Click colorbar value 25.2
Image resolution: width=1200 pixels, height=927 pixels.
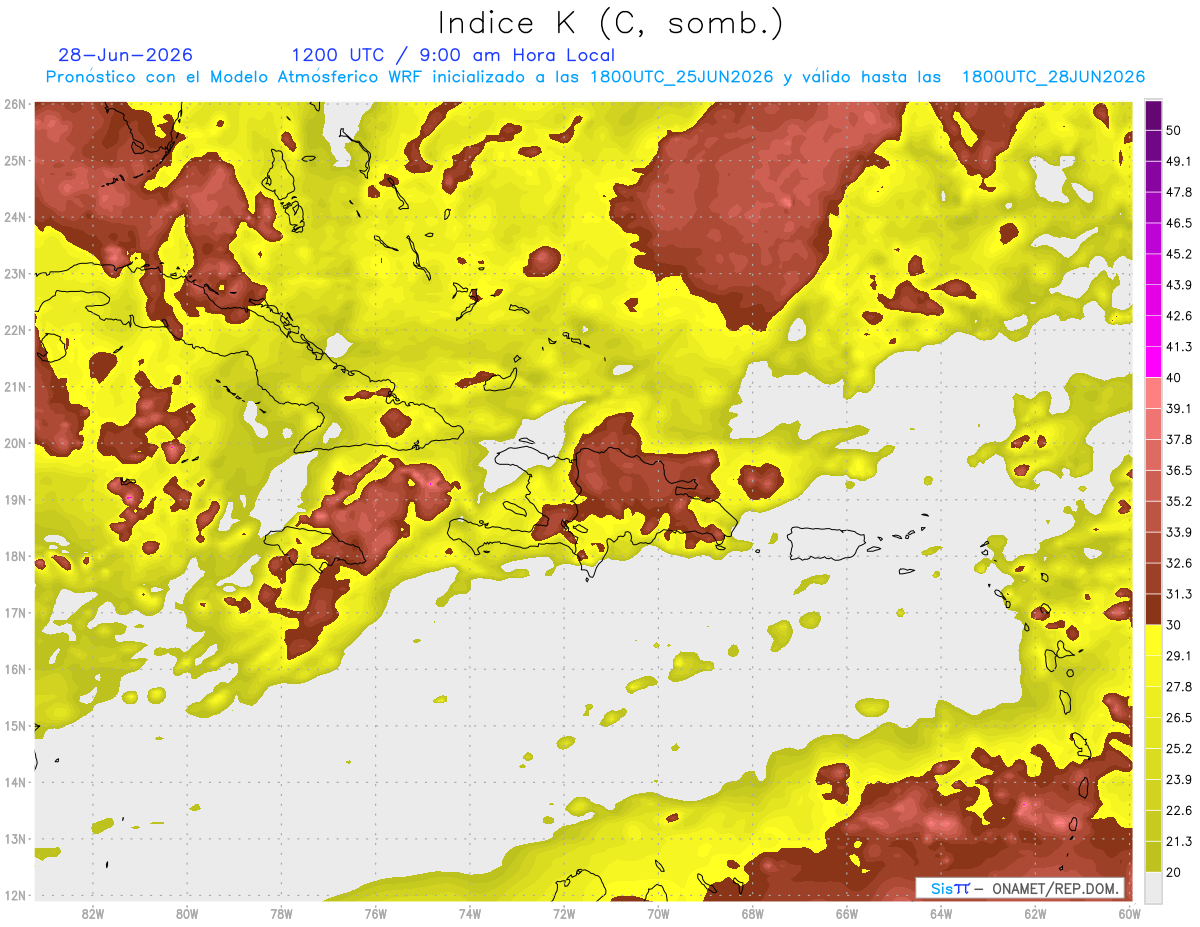[1180, 748]
